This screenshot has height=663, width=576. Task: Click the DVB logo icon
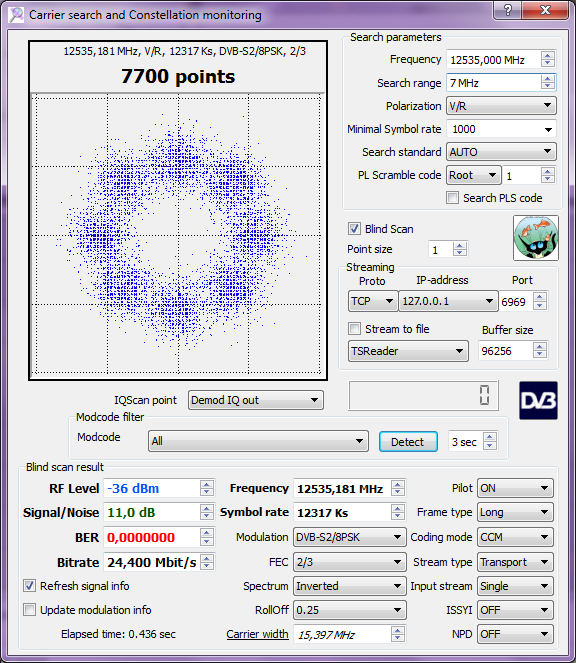coord(538,400)
